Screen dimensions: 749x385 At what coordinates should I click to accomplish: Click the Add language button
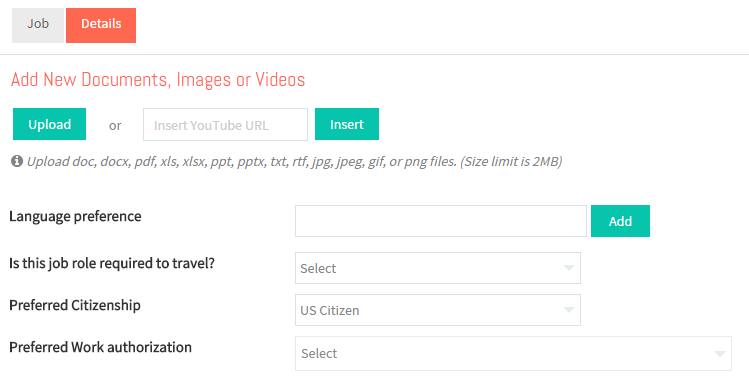click(x=620, y=221)
